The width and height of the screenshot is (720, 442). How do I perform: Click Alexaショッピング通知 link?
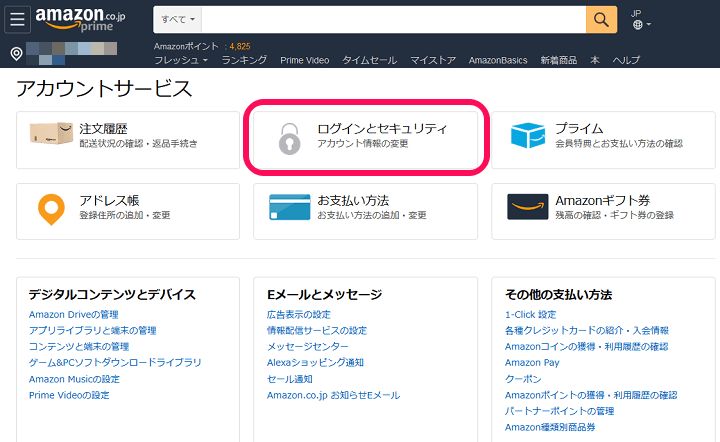click(x=315, y=363)
